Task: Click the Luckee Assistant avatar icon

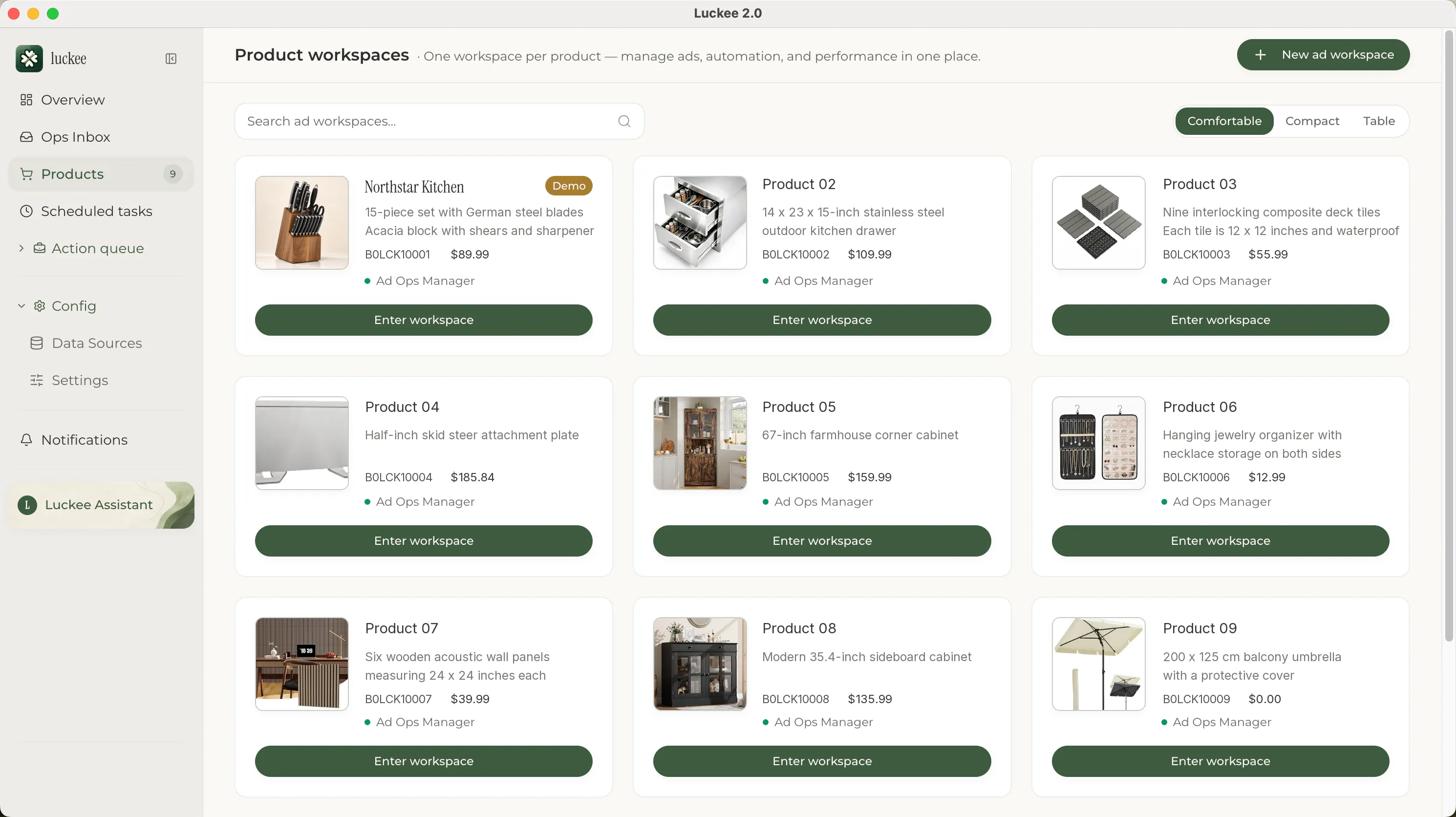Action: click(27, 505)
